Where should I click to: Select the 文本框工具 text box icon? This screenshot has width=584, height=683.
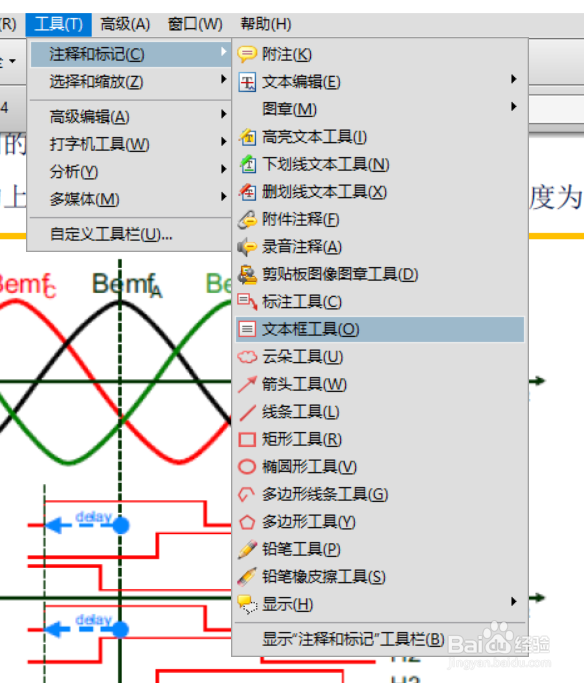247,329
